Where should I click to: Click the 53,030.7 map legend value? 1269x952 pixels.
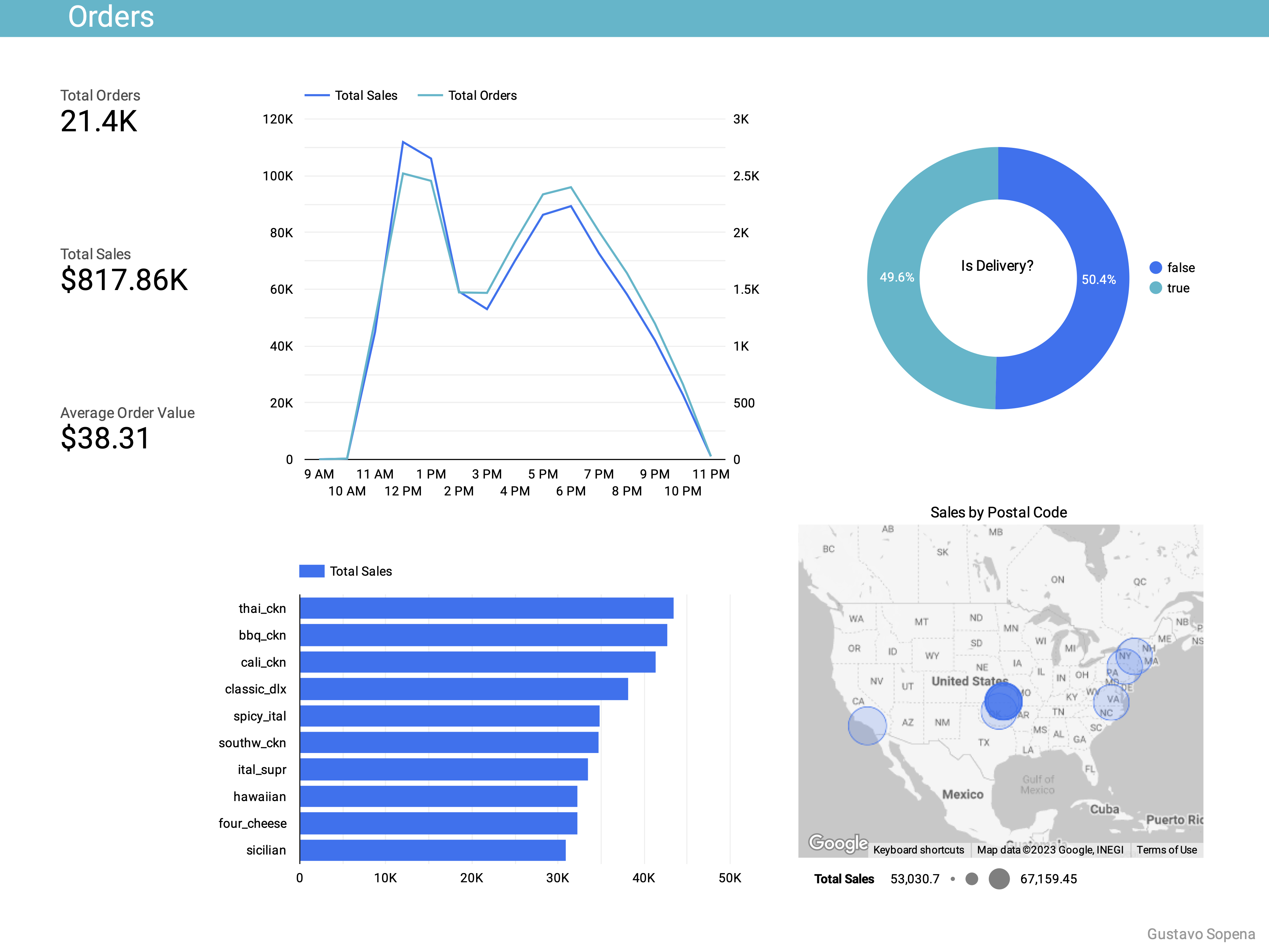click(x=915, y=879)
